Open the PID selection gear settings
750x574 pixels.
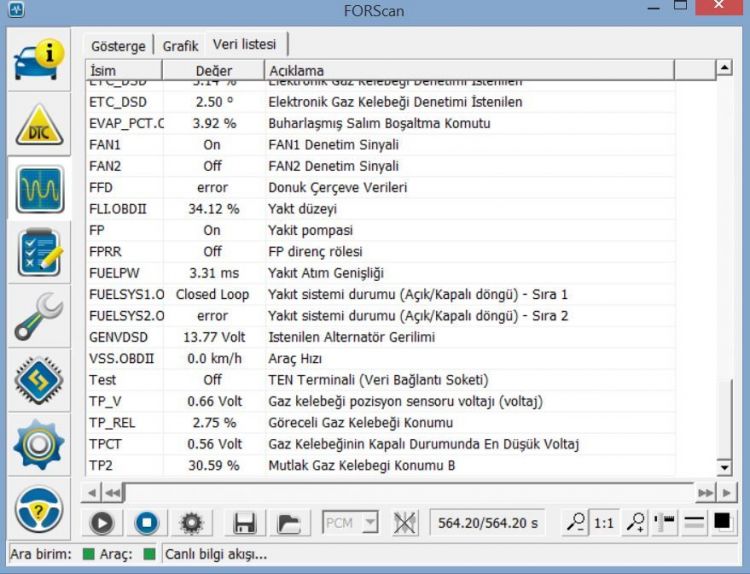[191, 523]
